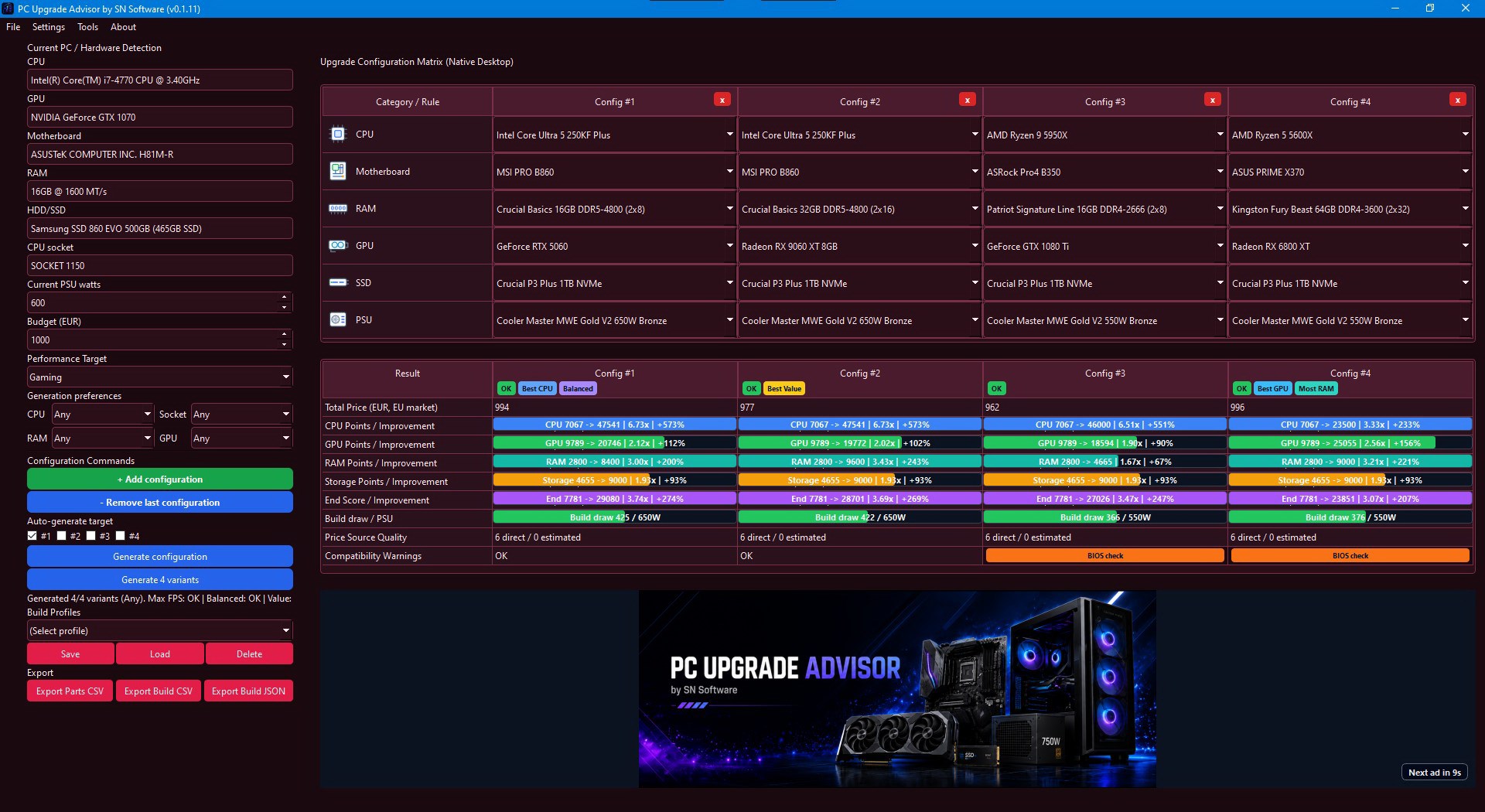Viewport: 1485px width, 812px height.
Task: Click the SSD category row icon
Action: coord(338,282)
